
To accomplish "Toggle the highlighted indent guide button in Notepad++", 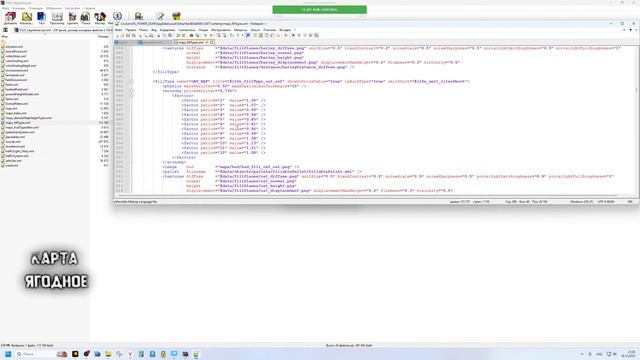I will [248, 36].
